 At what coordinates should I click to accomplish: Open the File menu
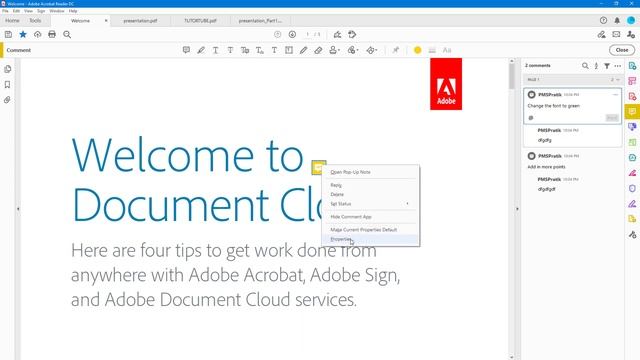point(5,11)
